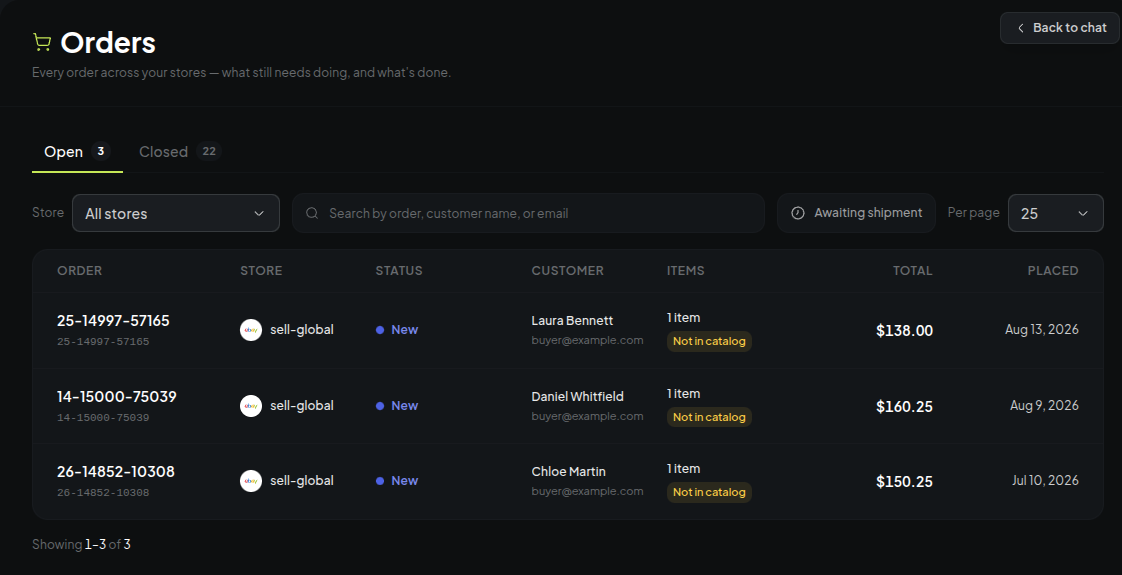Click the 3 count badge on Open tab
The height and width of the screenshot is (575, 1122).
[101, 151]
